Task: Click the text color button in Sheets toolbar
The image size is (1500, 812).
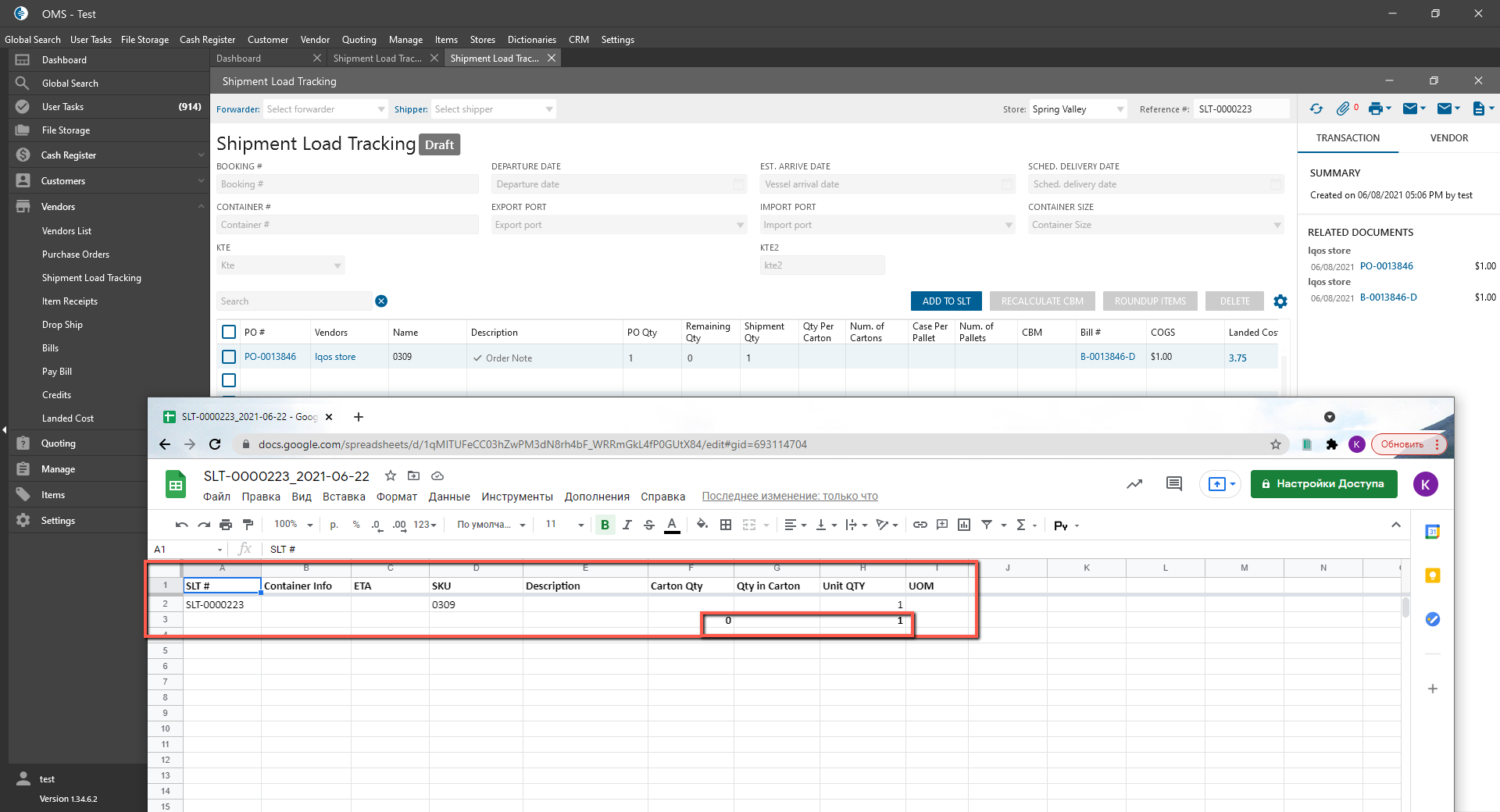Action: point(672,525)
